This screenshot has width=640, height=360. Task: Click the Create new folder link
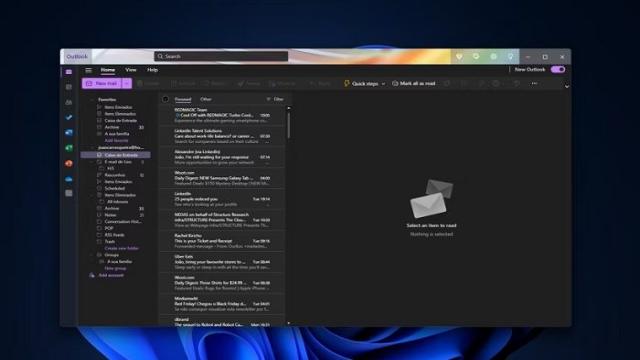[122, 248]
